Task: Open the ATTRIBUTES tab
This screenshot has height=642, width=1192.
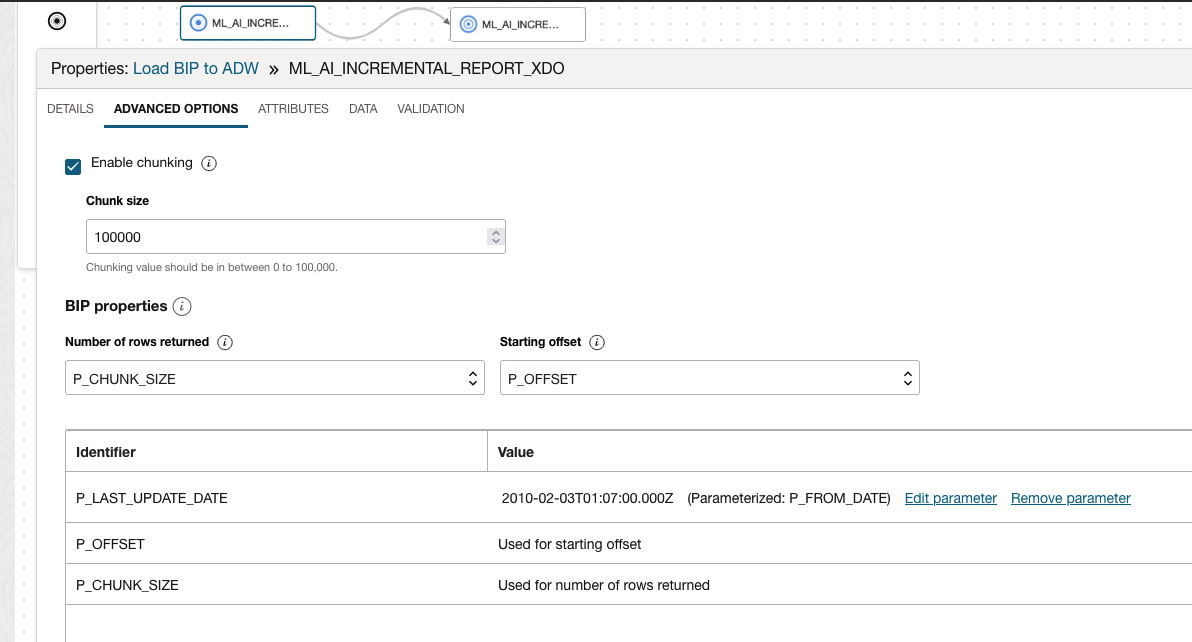Action: coord(293,108)
